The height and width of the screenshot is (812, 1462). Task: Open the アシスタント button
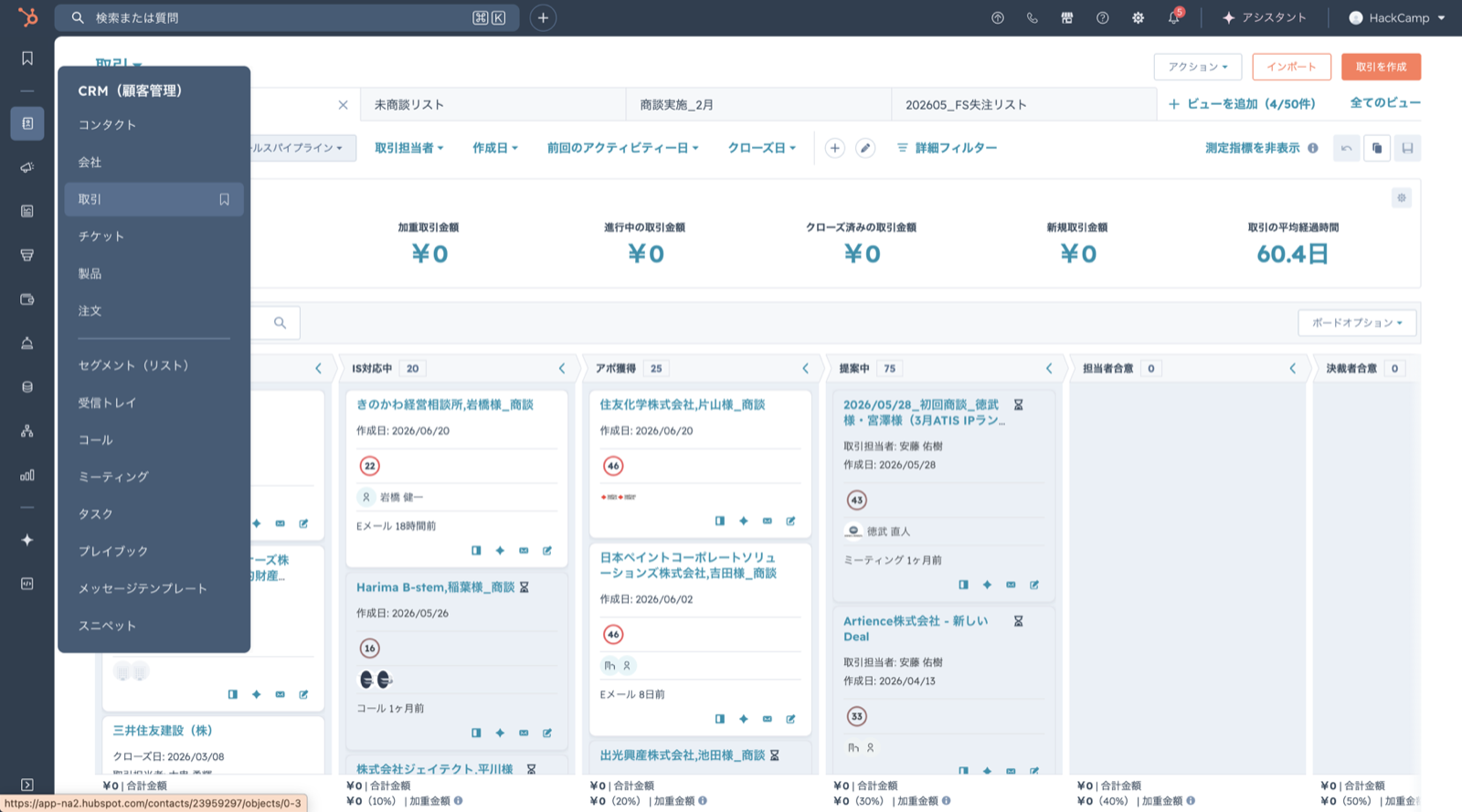[1265, 17]
